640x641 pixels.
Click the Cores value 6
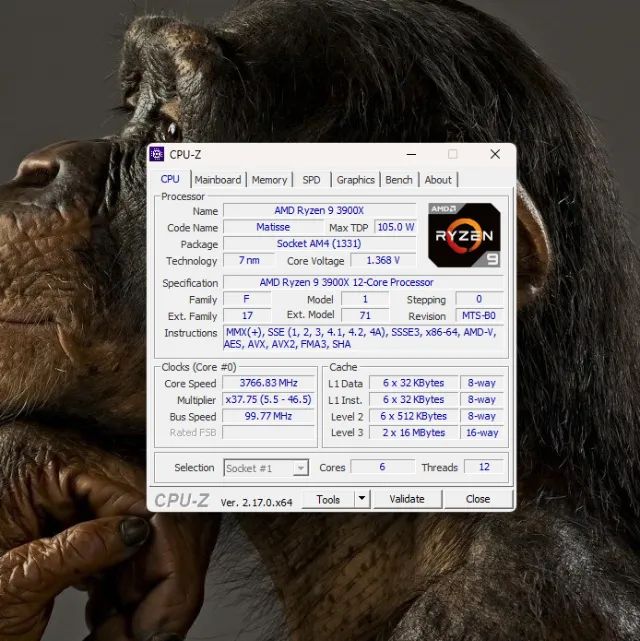coord(382,467)
